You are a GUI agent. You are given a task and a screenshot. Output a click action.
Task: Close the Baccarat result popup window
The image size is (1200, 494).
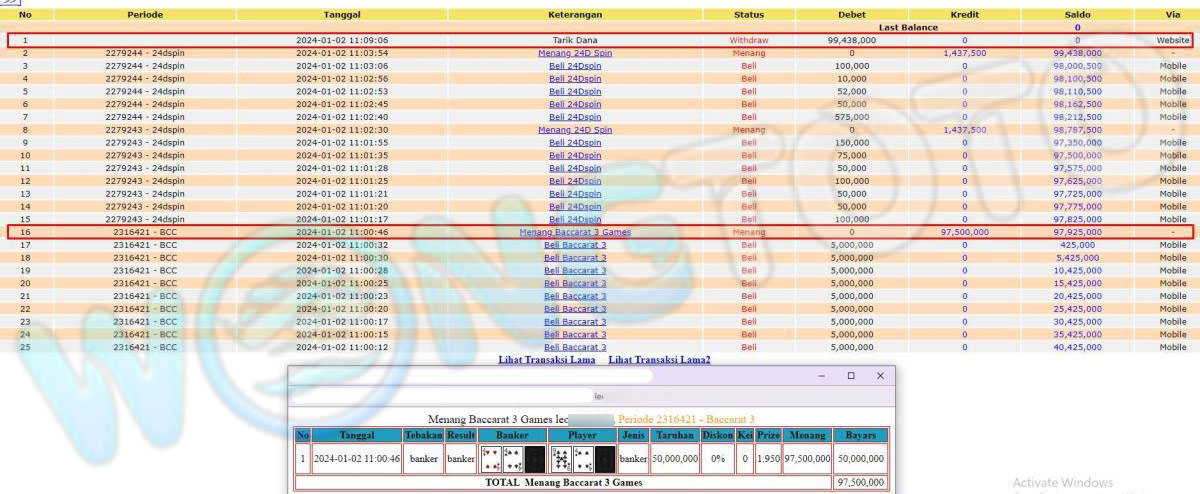pos(879,376)
